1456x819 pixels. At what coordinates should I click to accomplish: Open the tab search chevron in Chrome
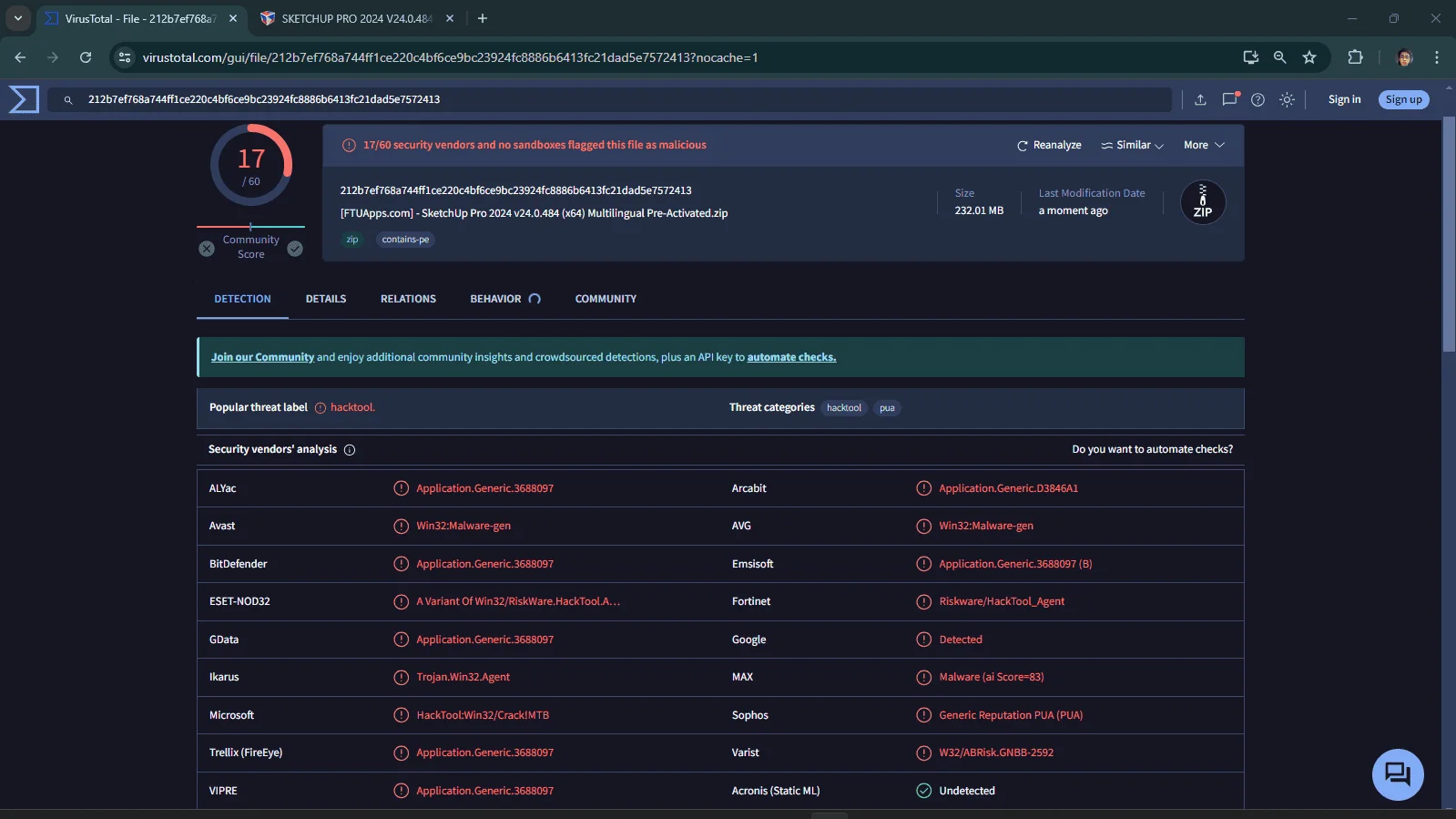tap(18, 18)
